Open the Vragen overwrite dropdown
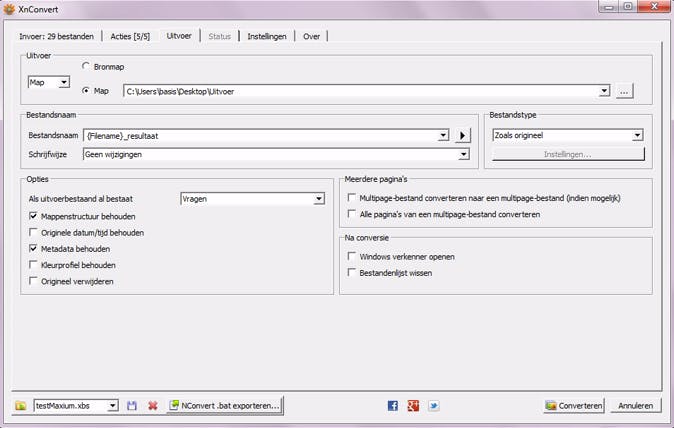674x428 pixels. (x=252, y=199)
